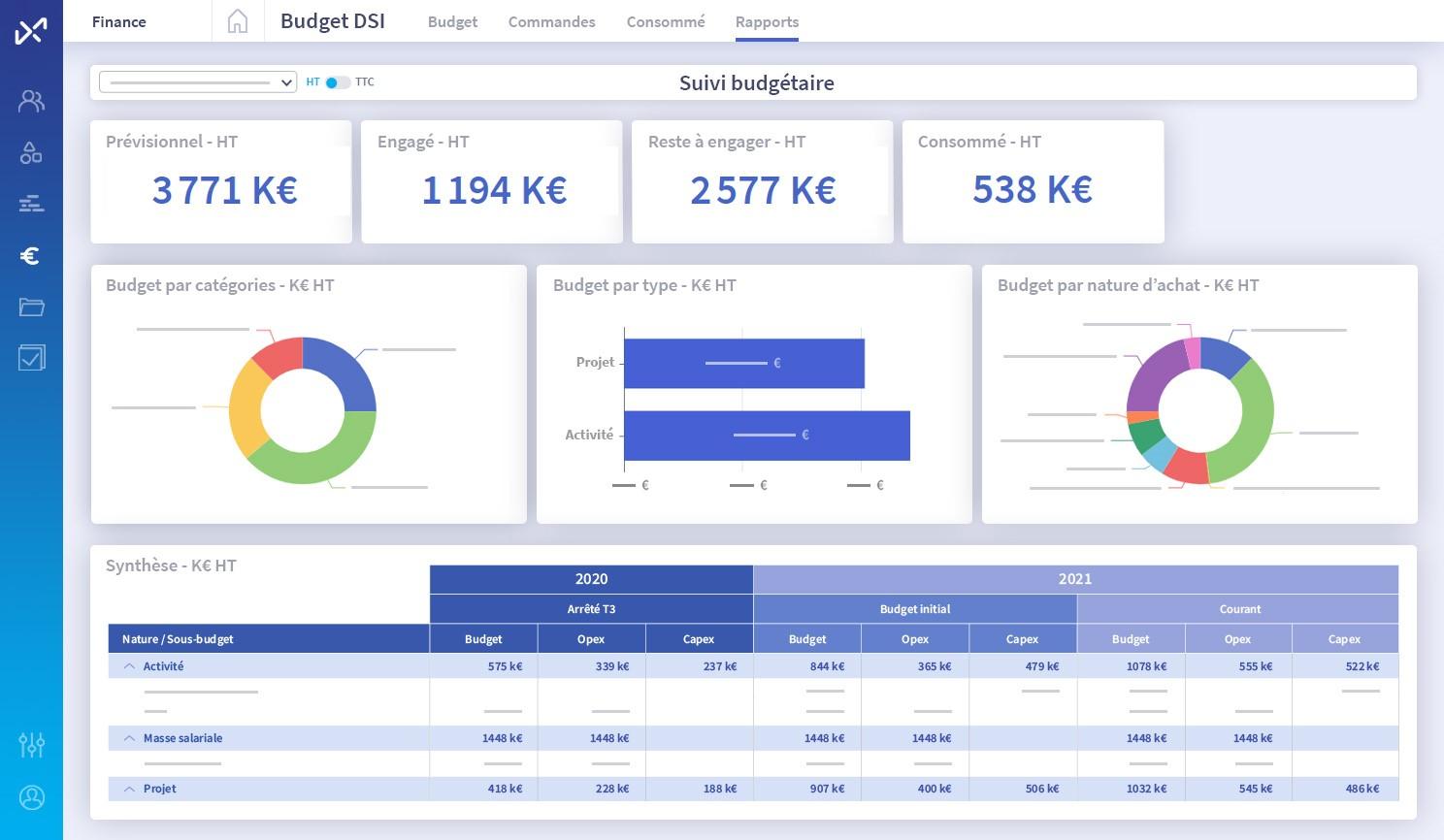Click the app logo in the sidebar
Screen dimensions: 1444x840
coord(31,31)
